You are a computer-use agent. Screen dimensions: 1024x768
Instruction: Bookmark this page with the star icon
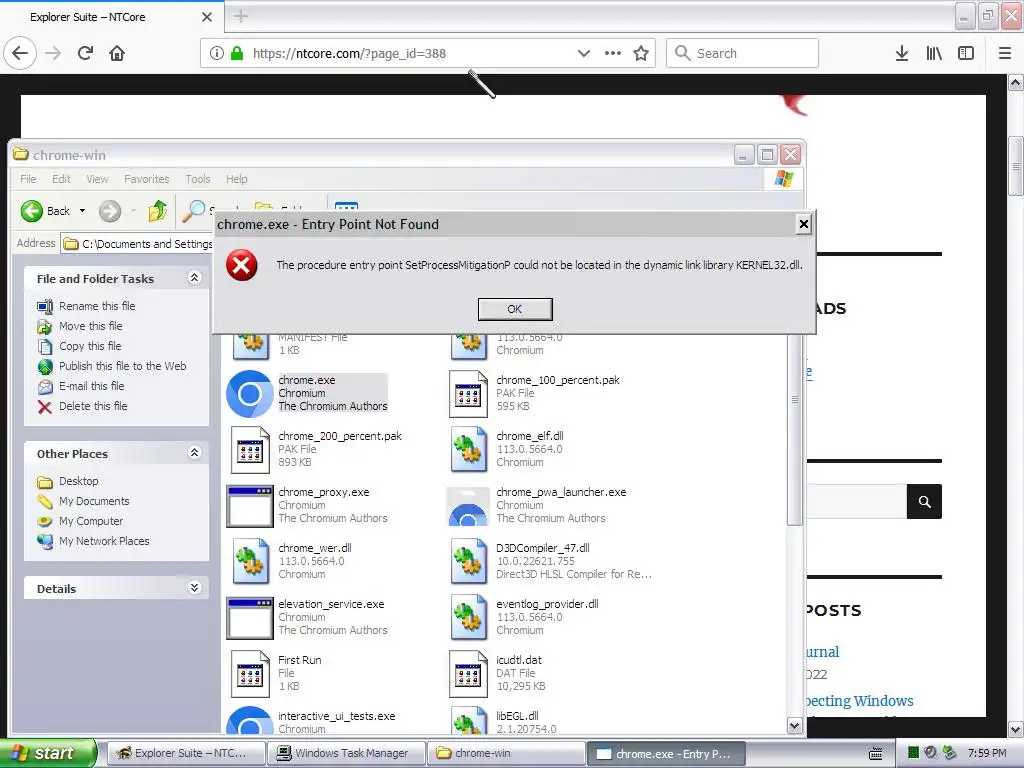[641, 53]
